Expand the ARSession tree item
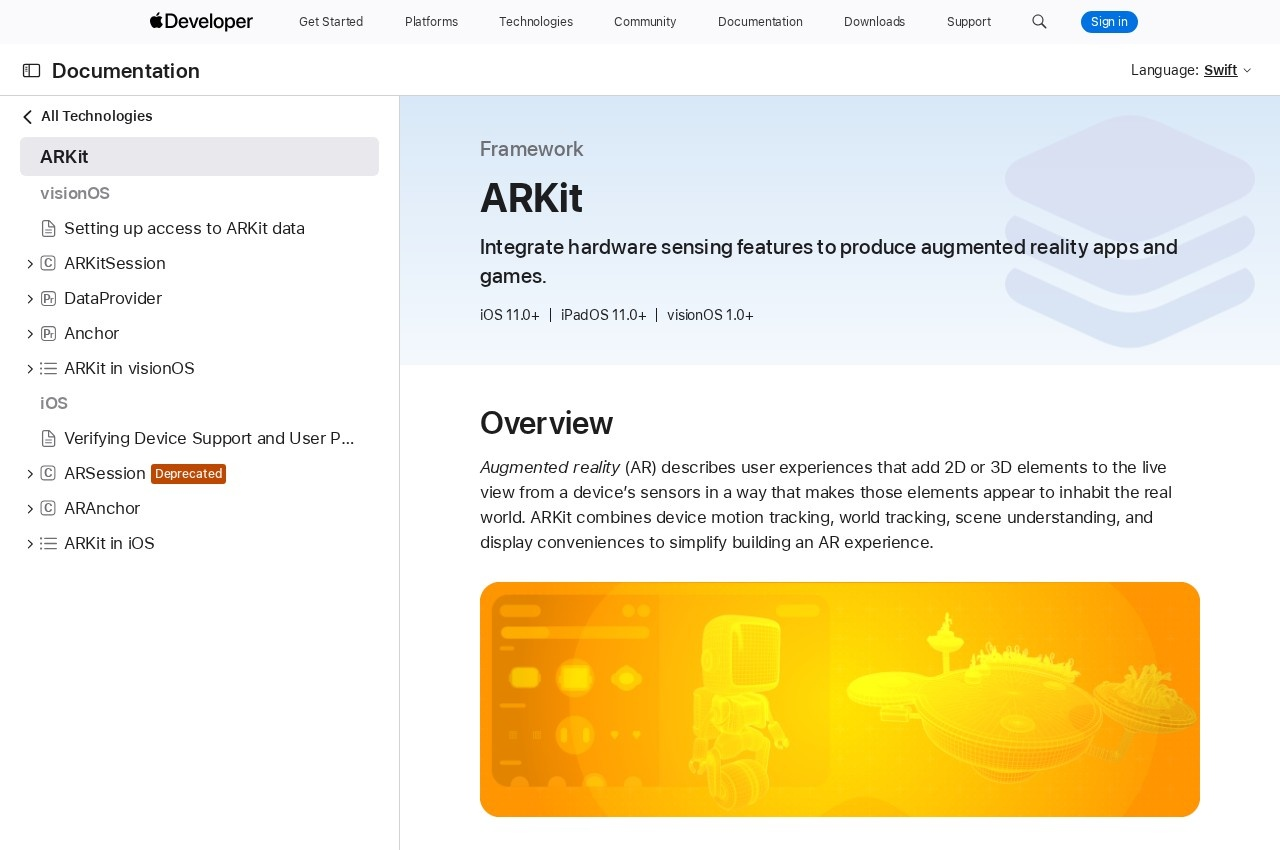Viewport: 1280px width, 850px height. 29,473
